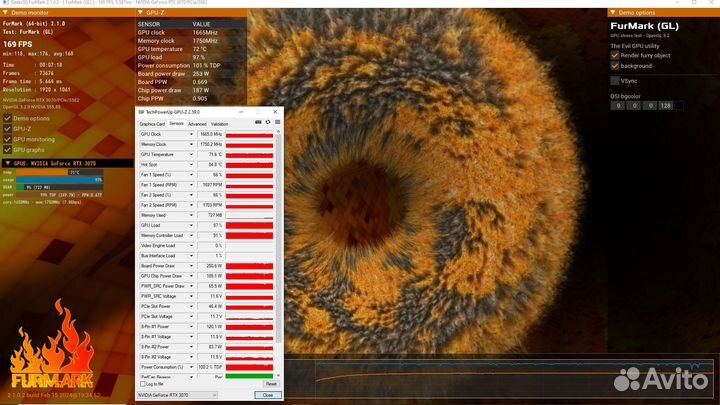The image size is (720, 405).
Task: Click the PerfCap Reason green bar
Action: pyautogui.click(x=249, y=376)
